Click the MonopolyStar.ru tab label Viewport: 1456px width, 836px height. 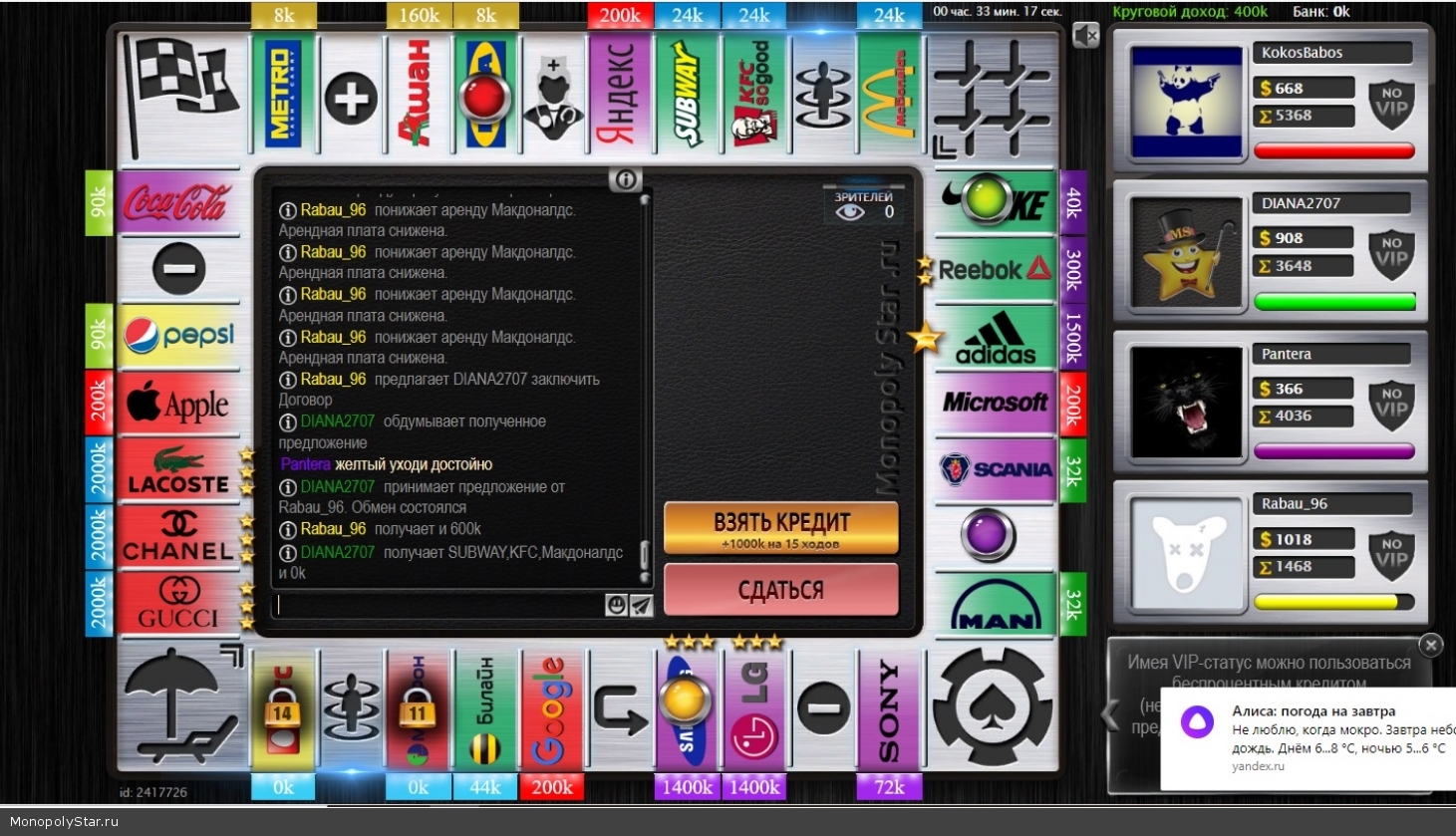[x=64, y=822]
